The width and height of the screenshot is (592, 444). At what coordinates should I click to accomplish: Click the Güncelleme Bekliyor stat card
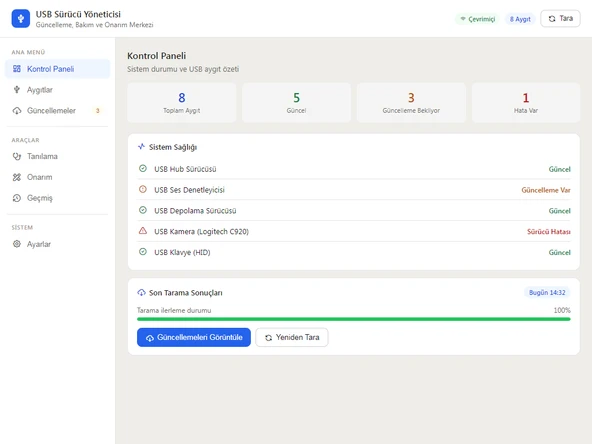pyautogui.click(x=411, y=103)
